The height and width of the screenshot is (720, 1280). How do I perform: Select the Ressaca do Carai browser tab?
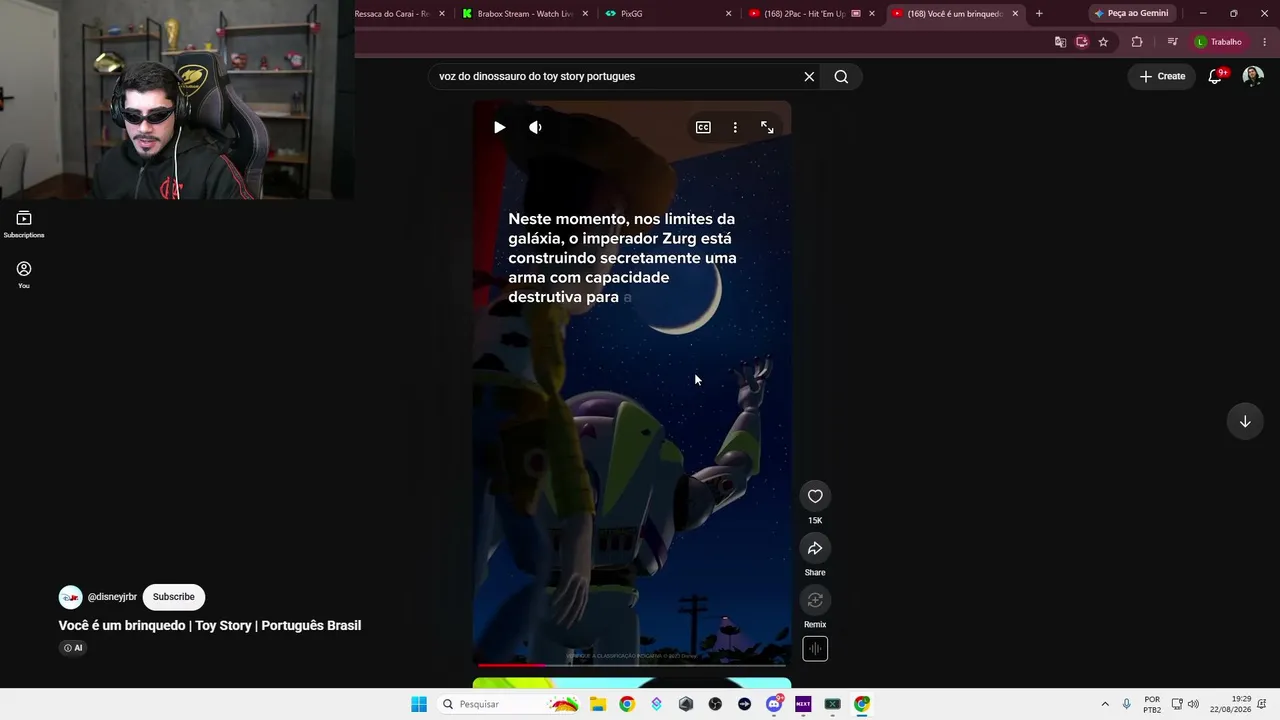pos(400,14)
